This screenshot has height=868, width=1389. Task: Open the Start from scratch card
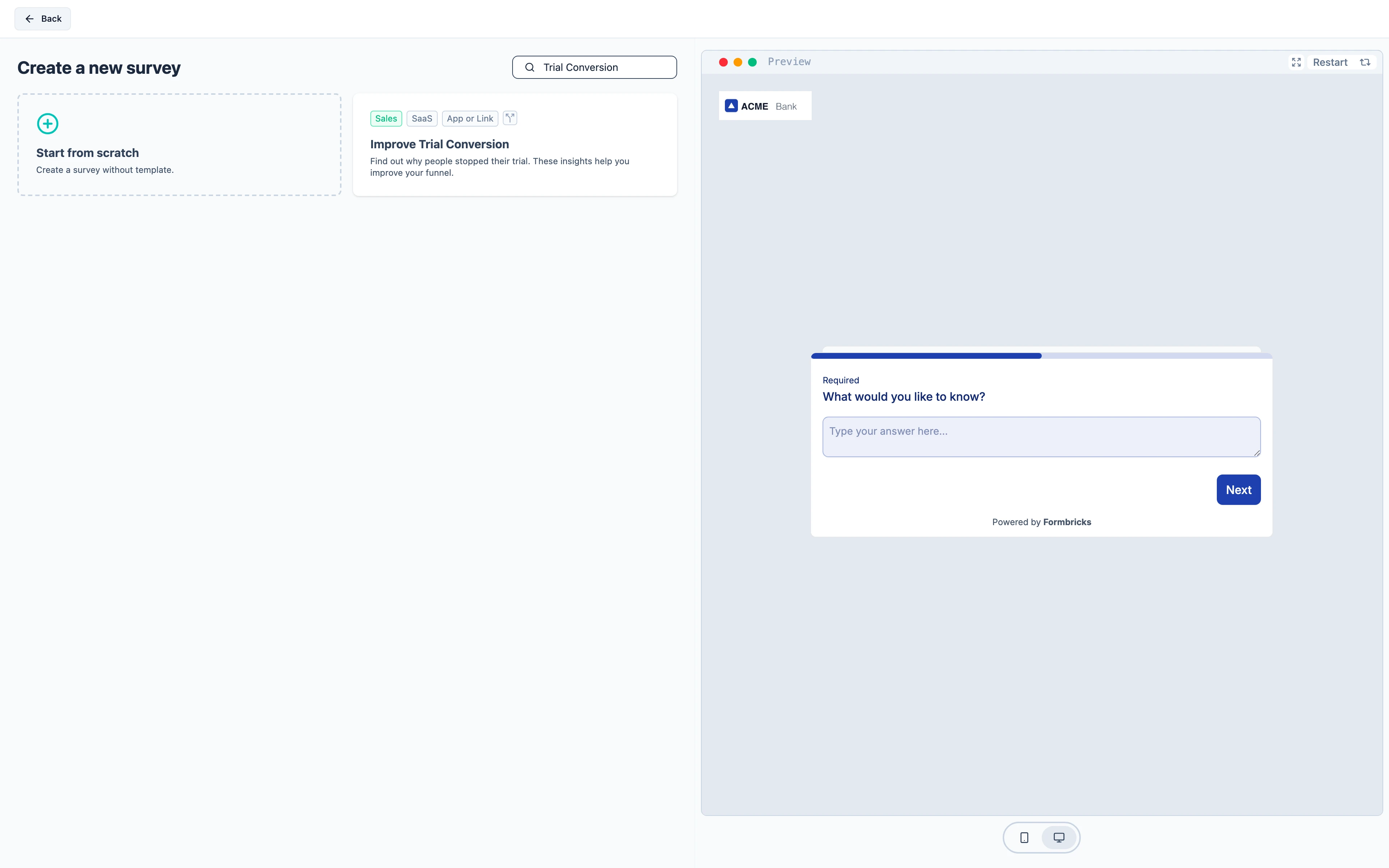tap(179, 145)
